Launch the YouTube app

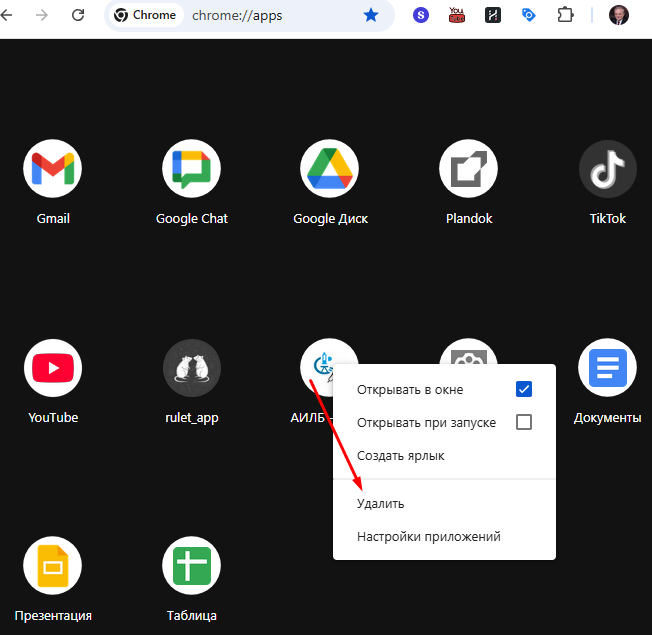[x=53, y=368]
